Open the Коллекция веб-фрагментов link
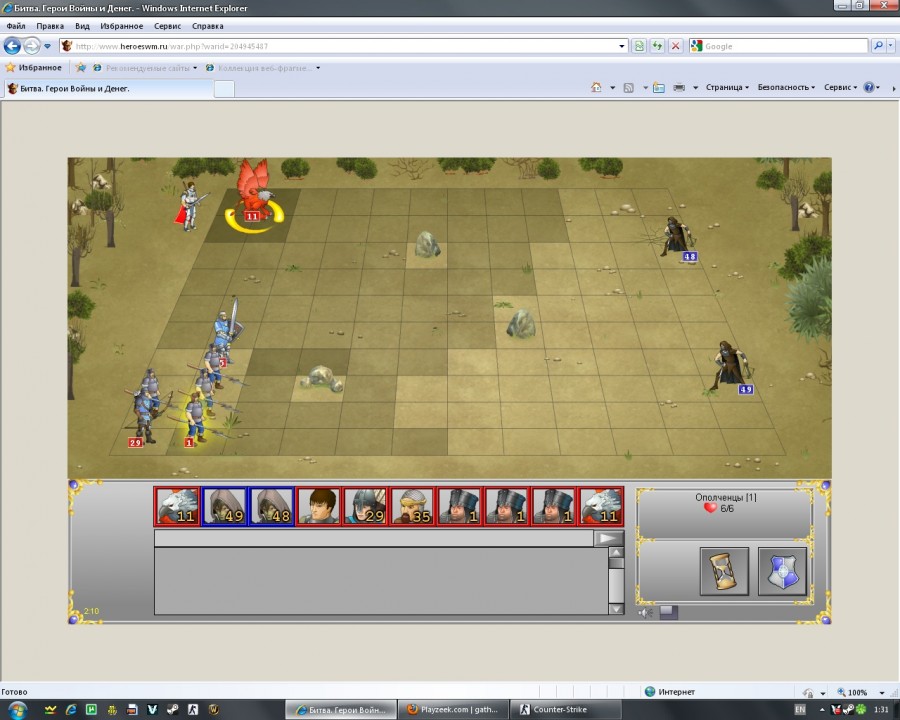 pyautogui.click(x=263, y=68)
